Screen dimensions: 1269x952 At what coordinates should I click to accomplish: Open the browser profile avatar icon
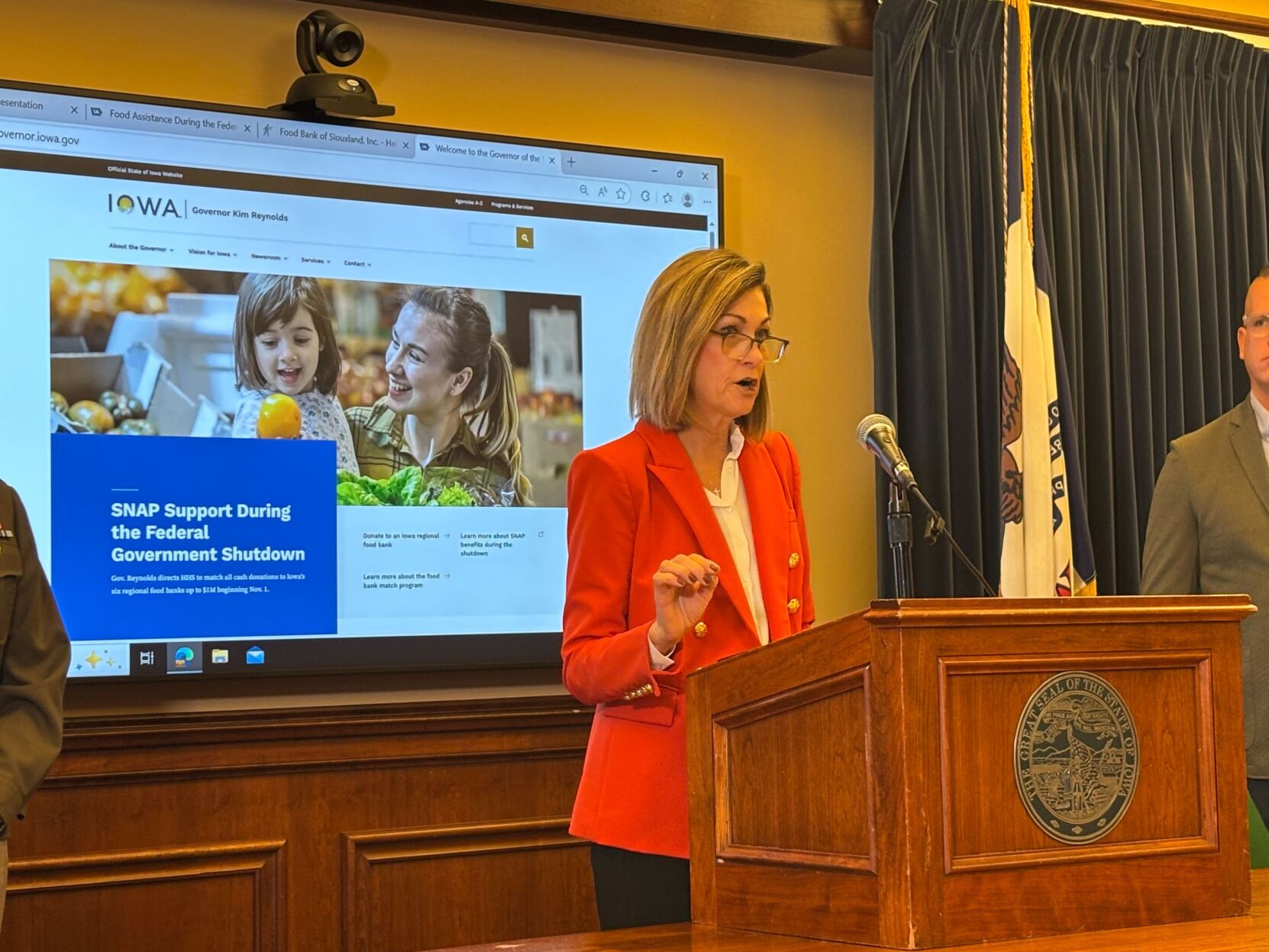pyautogui.click(x=687, y=200)
